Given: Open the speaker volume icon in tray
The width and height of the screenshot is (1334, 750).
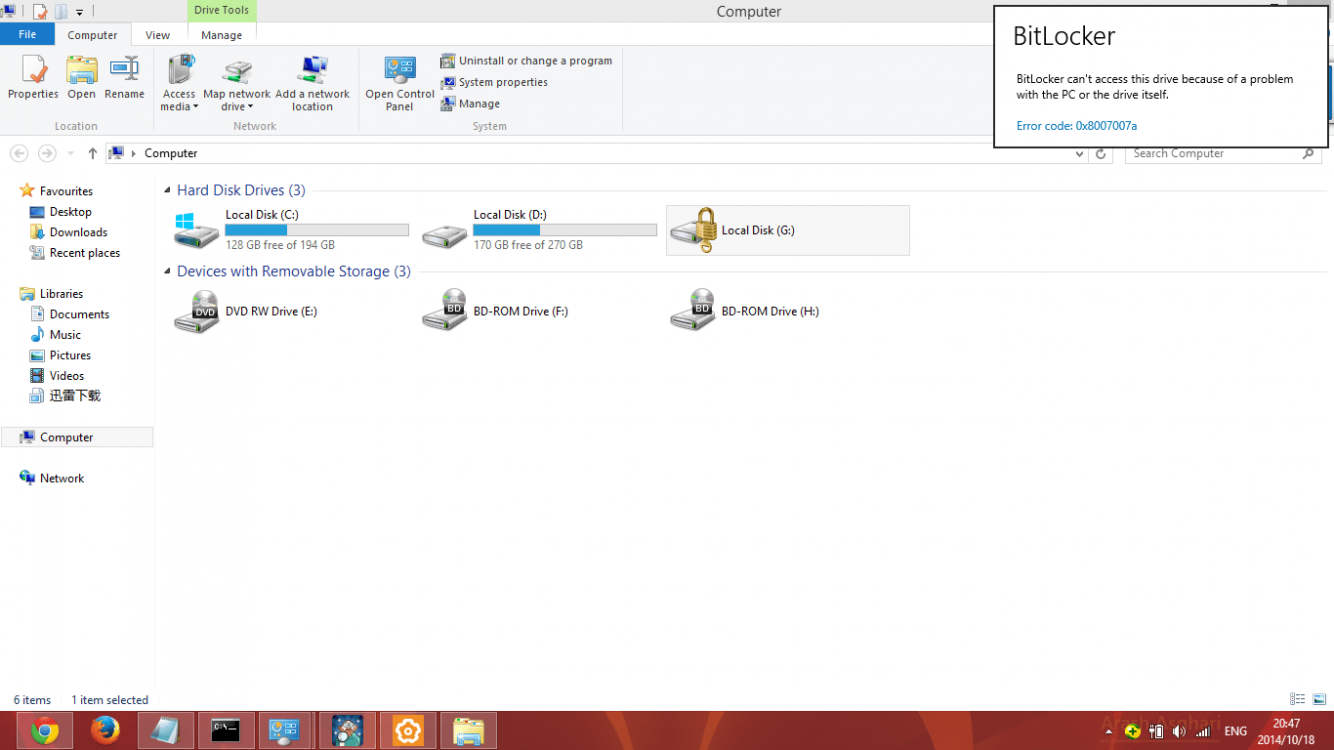Looking at the screenshot, I should 1177,731.
